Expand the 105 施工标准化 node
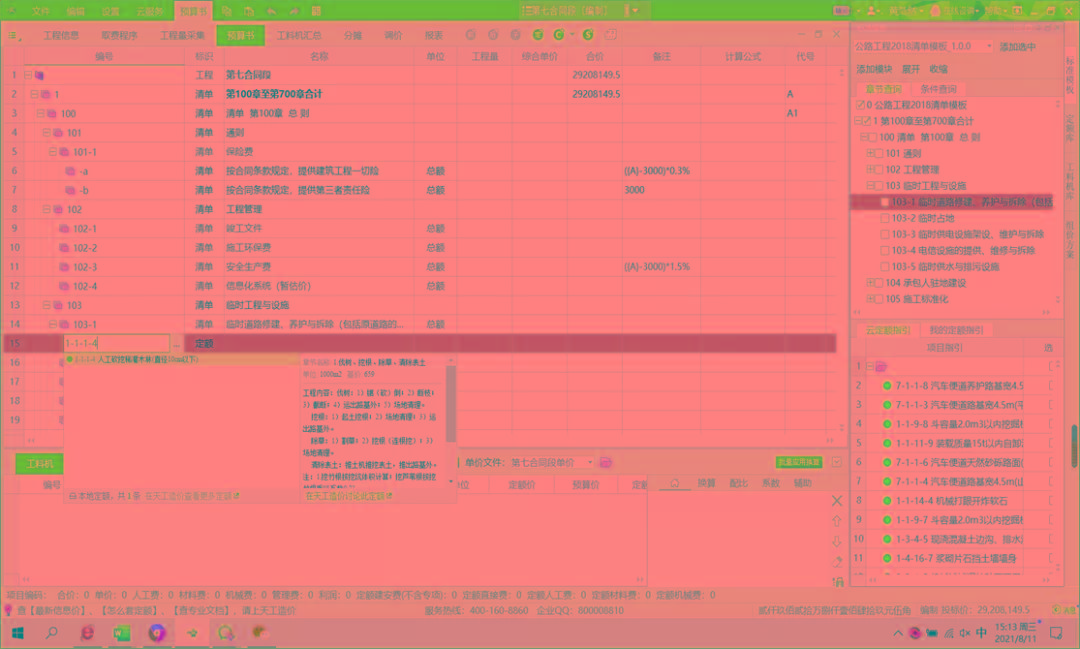1080x649 pixels. click(x=870, y=299)
